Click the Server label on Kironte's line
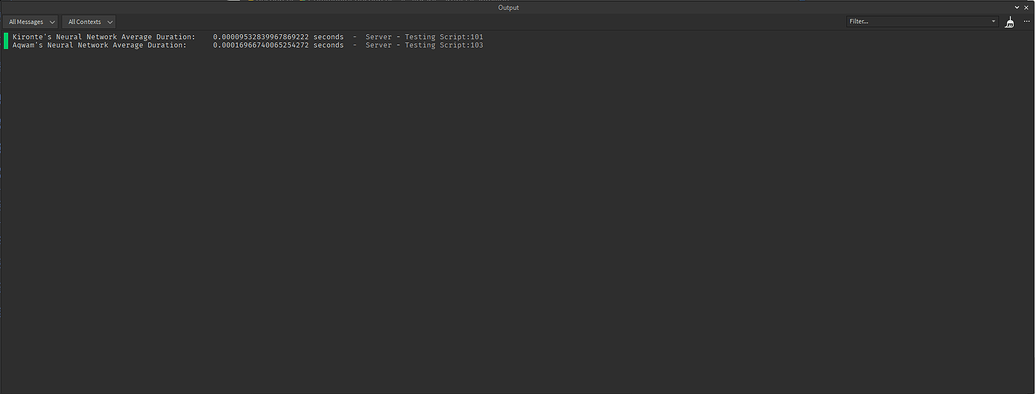 tap(379, 37)
